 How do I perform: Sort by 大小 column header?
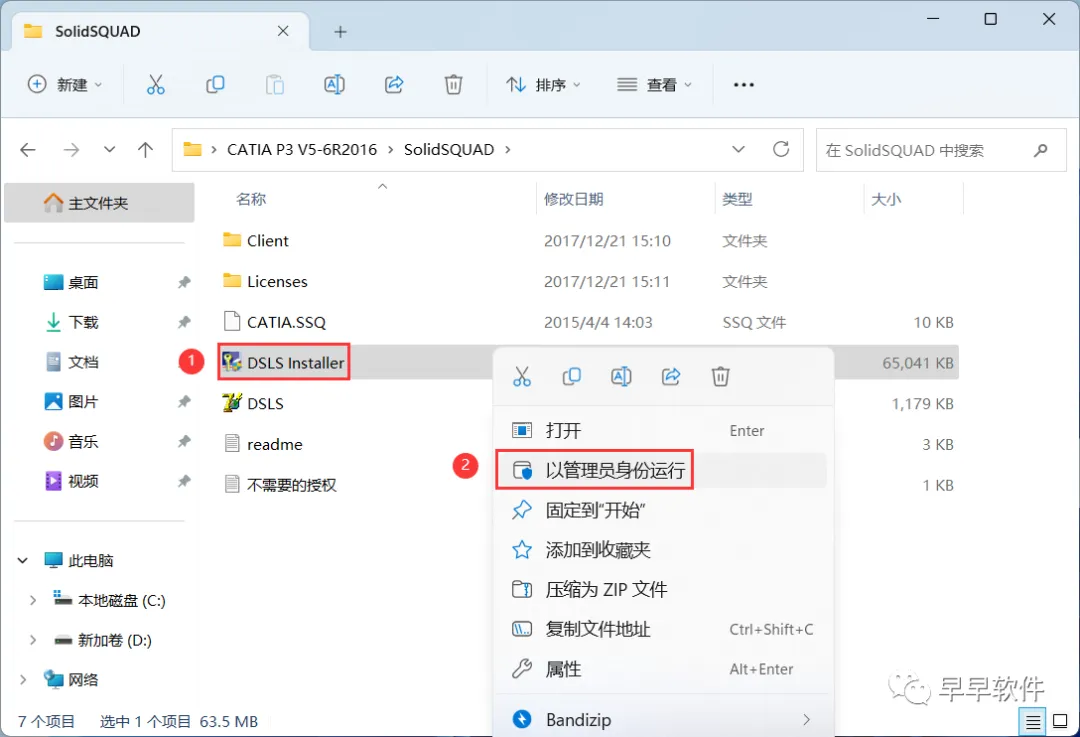[885, 199]
